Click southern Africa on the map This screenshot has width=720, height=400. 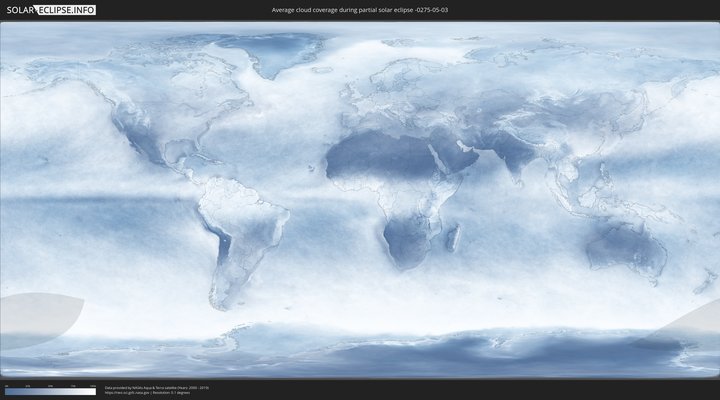pyautogui.click(x=403, y=245)
